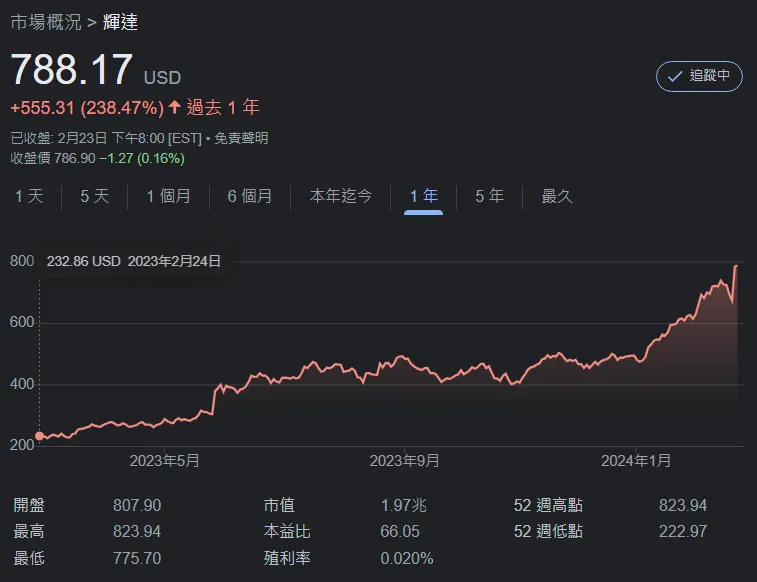This screenshot has width=757, height=582.
Task: Click the up arrow beside 過去 1 年
Action: [x=174, y=107]
